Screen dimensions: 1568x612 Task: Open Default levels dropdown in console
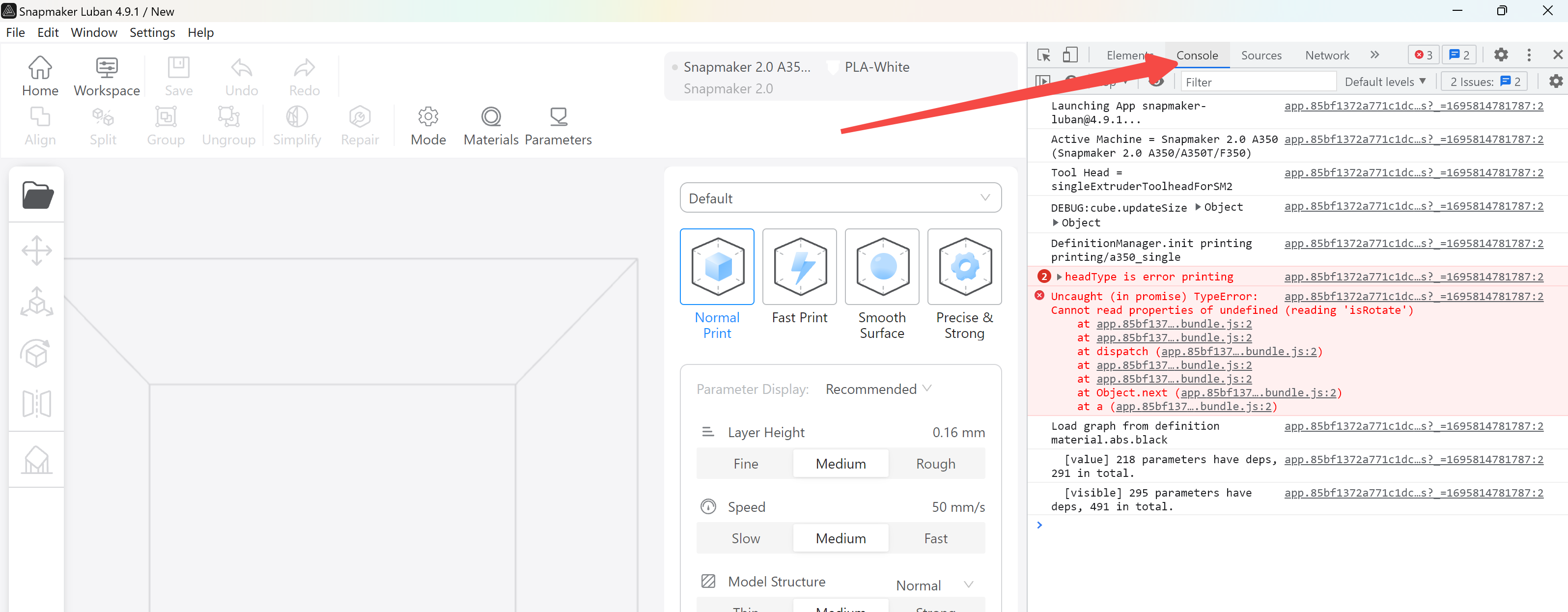tap(1385, 82)
